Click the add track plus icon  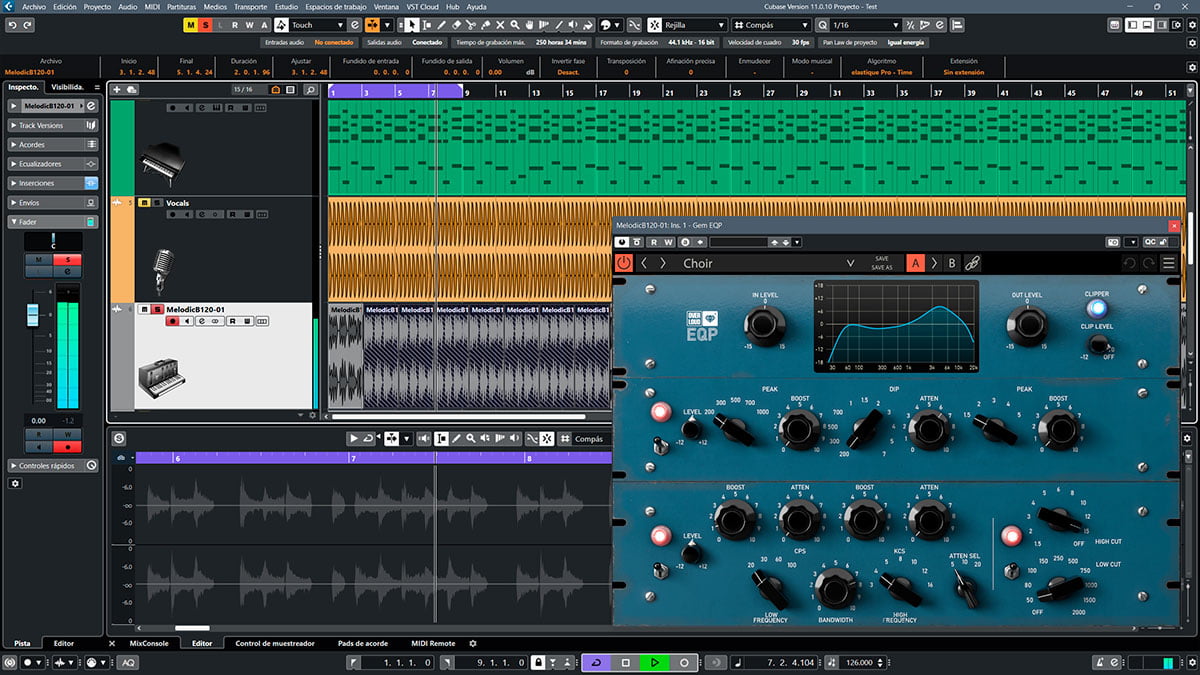[117, 90]
